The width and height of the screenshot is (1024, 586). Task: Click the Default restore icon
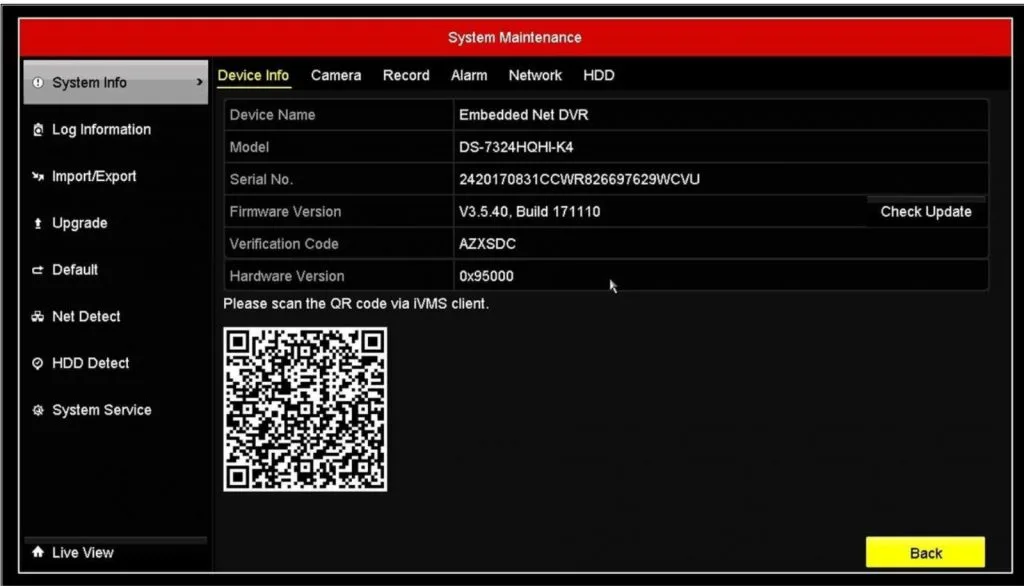[38, 270]
